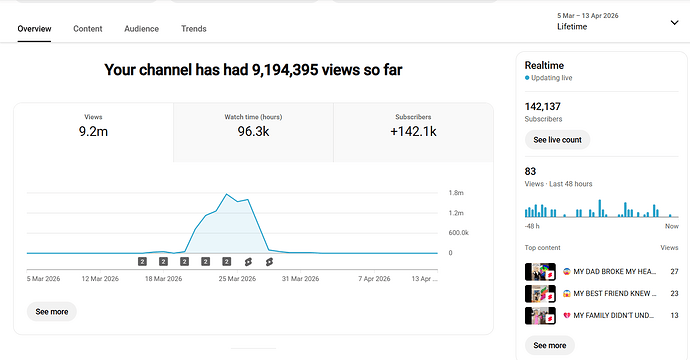Click See more under Top content
The height and width of the screenshot is (360, 690).
point(550,345)
